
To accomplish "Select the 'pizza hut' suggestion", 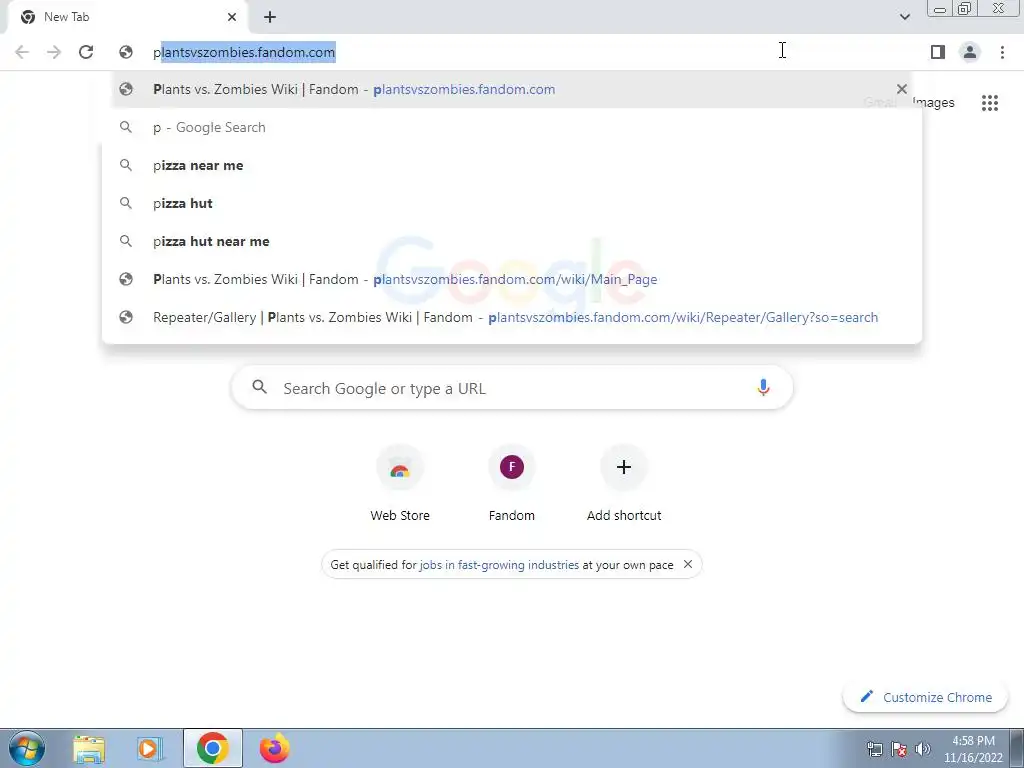I will click(x=511, y=203).
